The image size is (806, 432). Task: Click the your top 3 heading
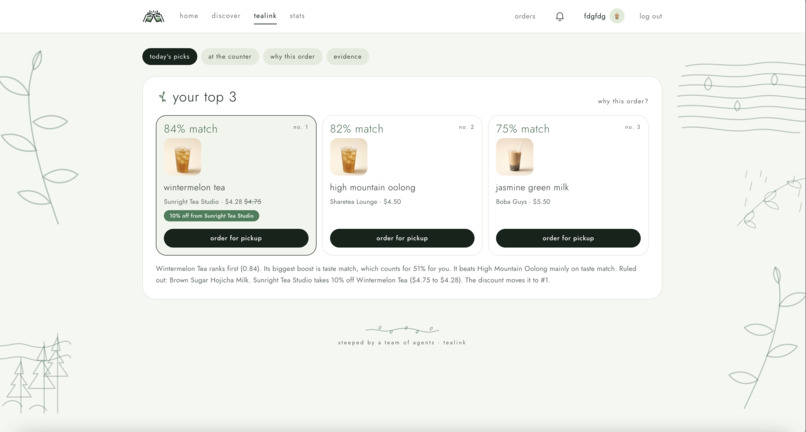(204, 97)
